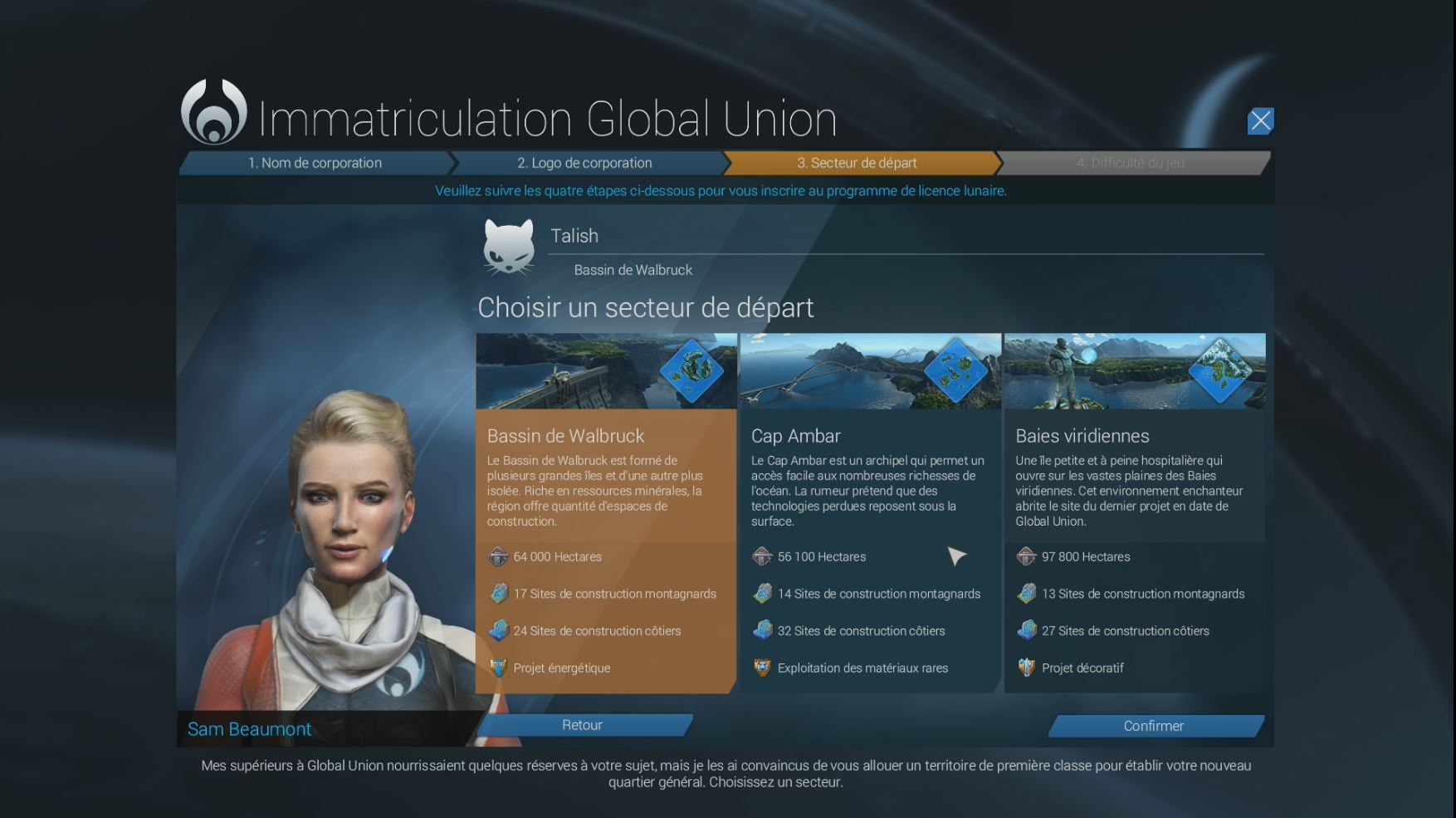Click the Global Union logo emblem
This screenshot has width=1456, height=818.
click(214, 112)
